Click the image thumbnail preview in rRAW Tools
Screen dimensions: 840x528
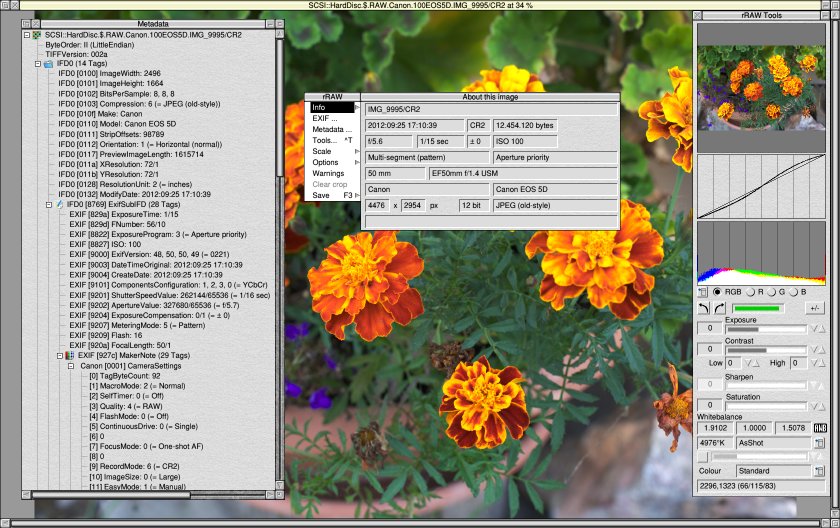click(766, 86)
